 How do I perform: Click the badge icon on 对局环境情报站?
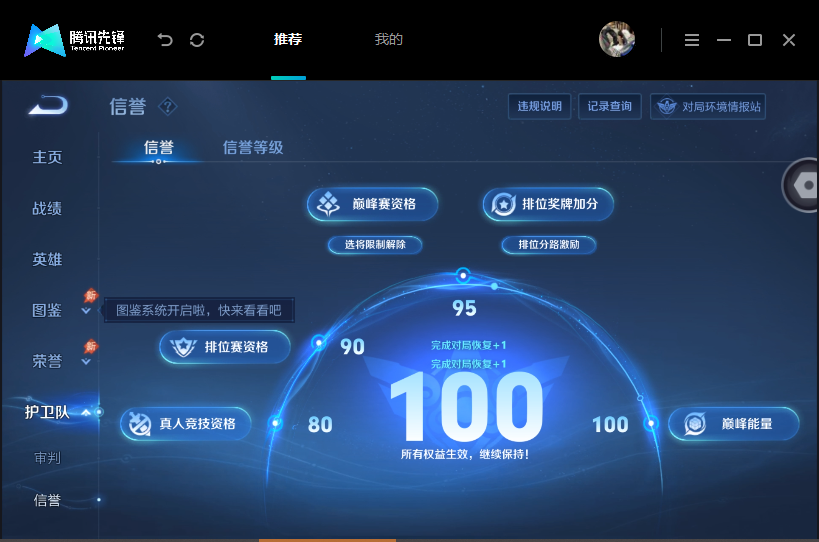pyautogui.click(x=666, y=107)
